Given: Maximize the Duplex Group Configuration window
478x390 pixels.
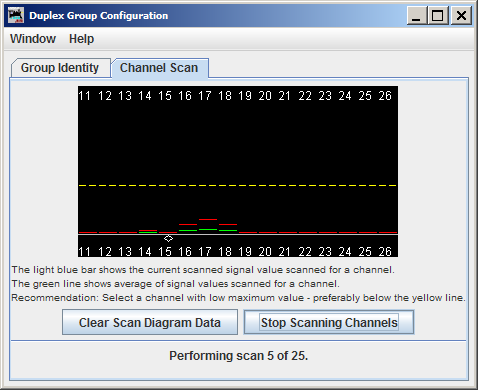Looking at the screenshot, I should click(438, 16).
